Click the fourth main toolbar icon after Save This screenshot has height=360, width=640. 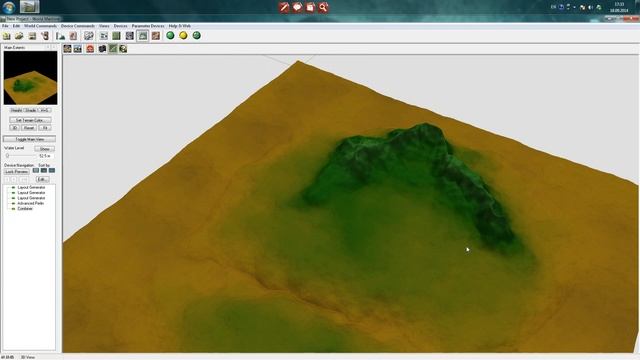click(x=45, y=36)
